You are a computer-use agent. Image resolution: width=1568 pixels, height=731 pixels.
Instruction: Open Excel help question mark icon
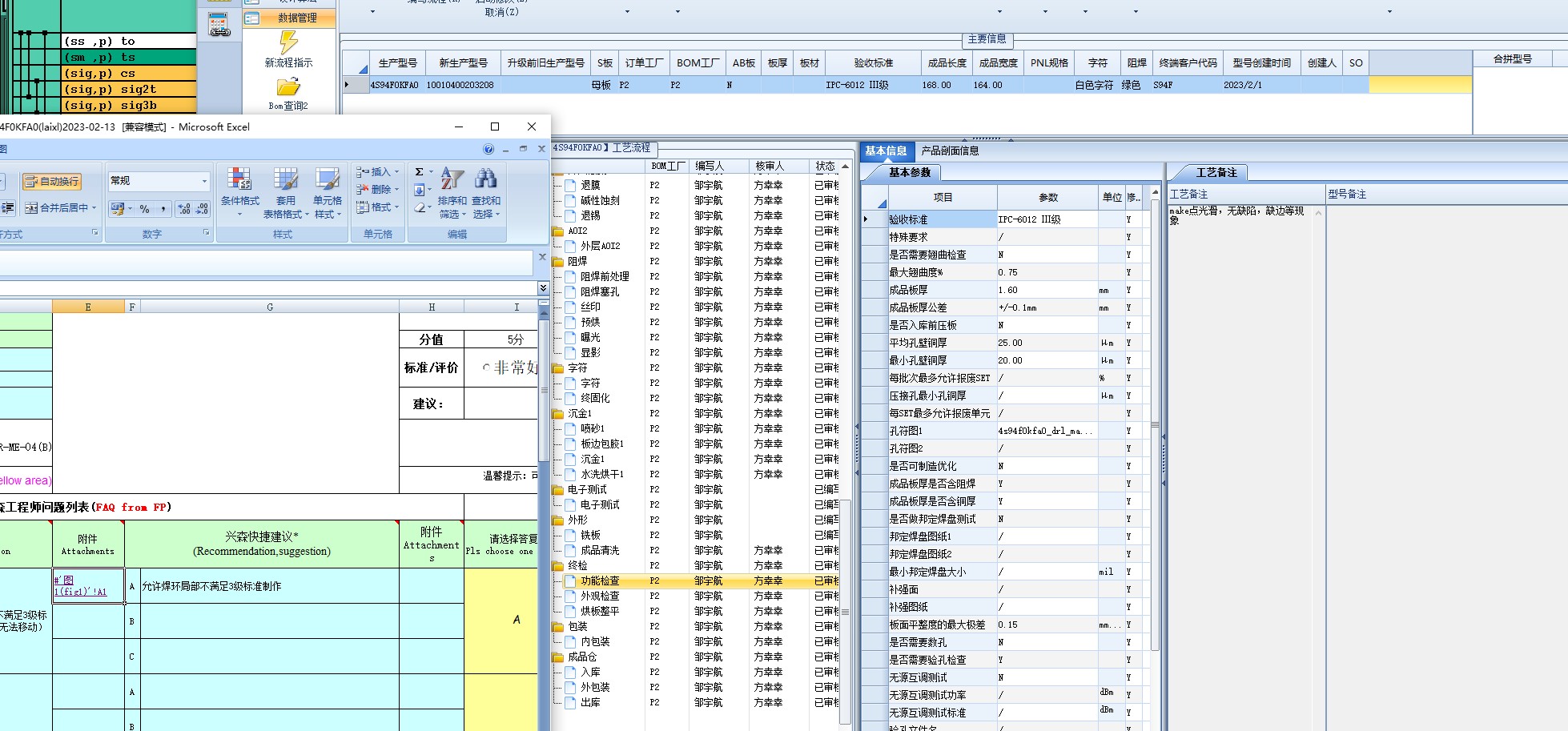pos(488,149)
